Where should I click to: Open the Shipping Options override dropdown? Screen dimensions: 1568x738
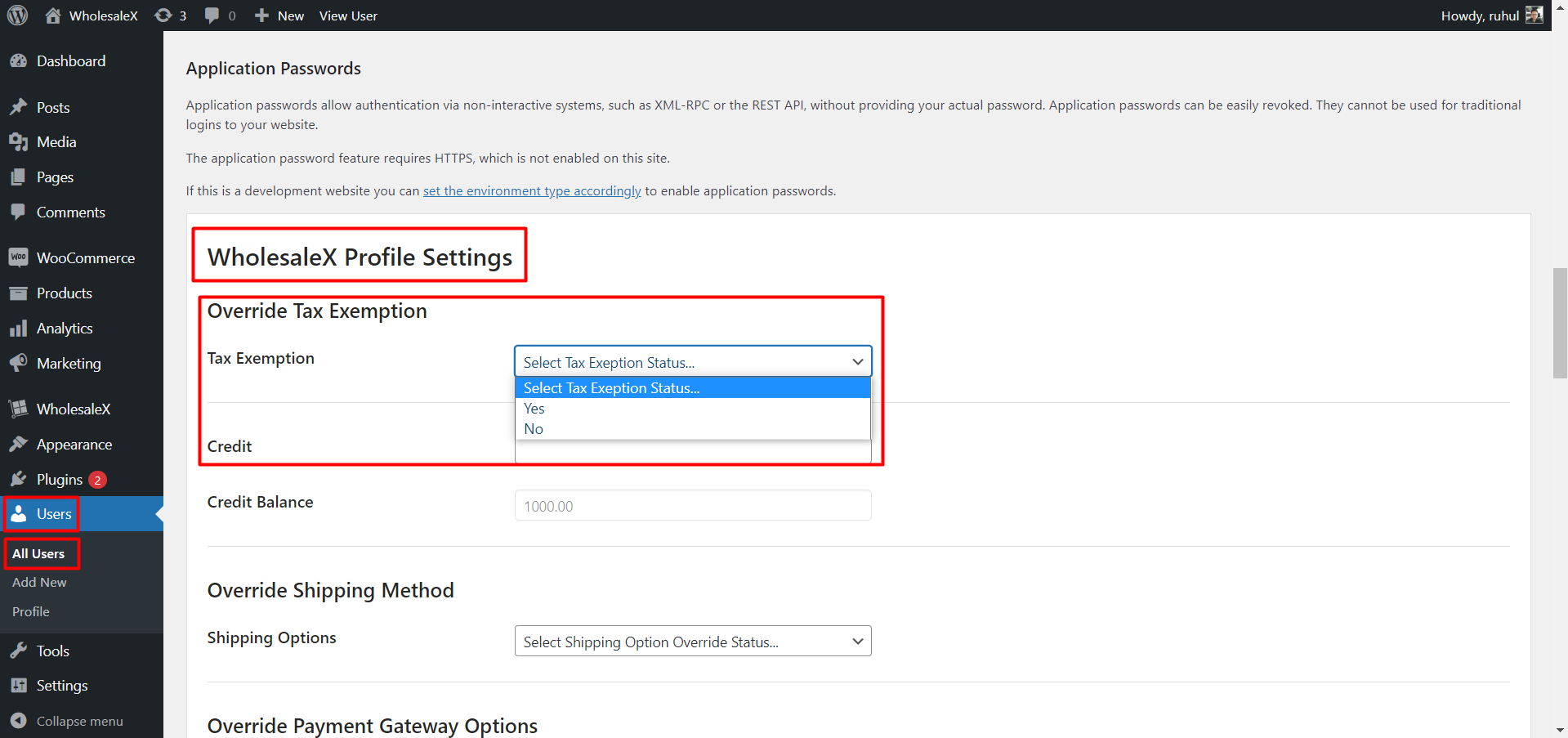point(692,641)
